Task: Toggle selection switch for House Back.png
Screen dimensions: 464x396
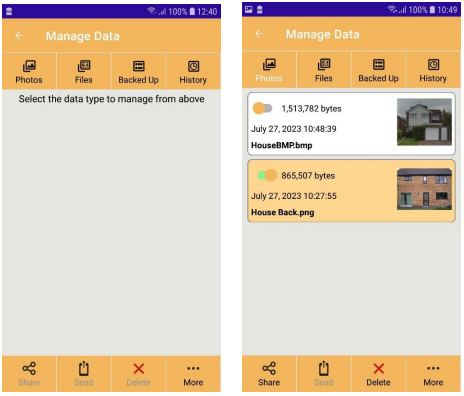Action: (267, 175)
